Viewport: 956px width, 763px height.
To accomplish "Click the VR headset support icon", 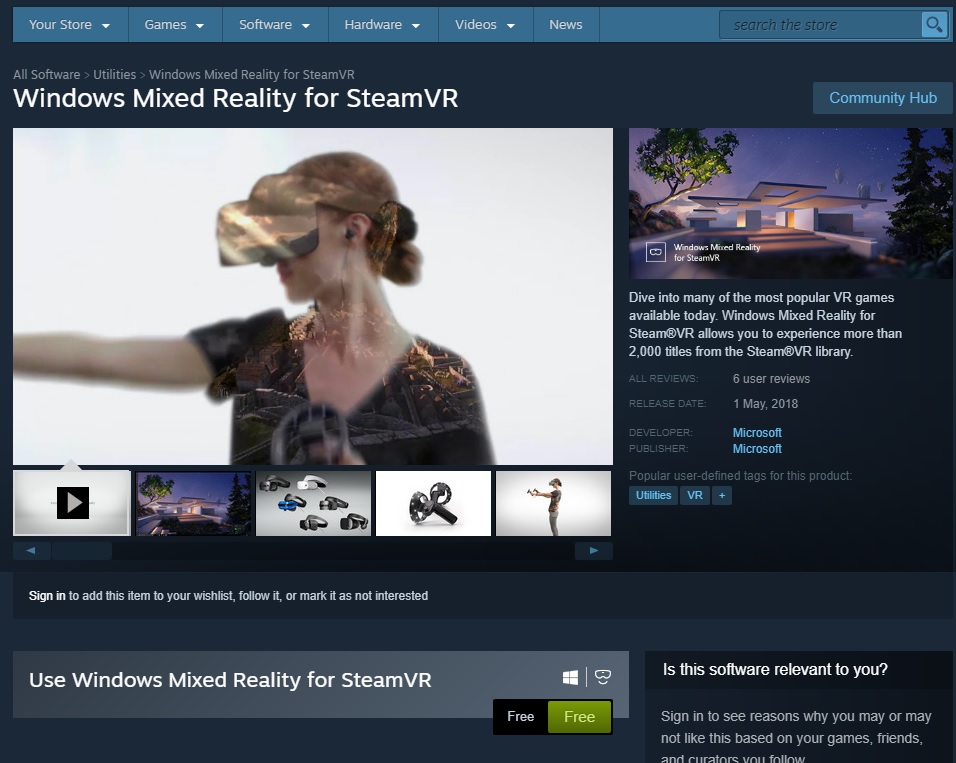I will 601,677.
